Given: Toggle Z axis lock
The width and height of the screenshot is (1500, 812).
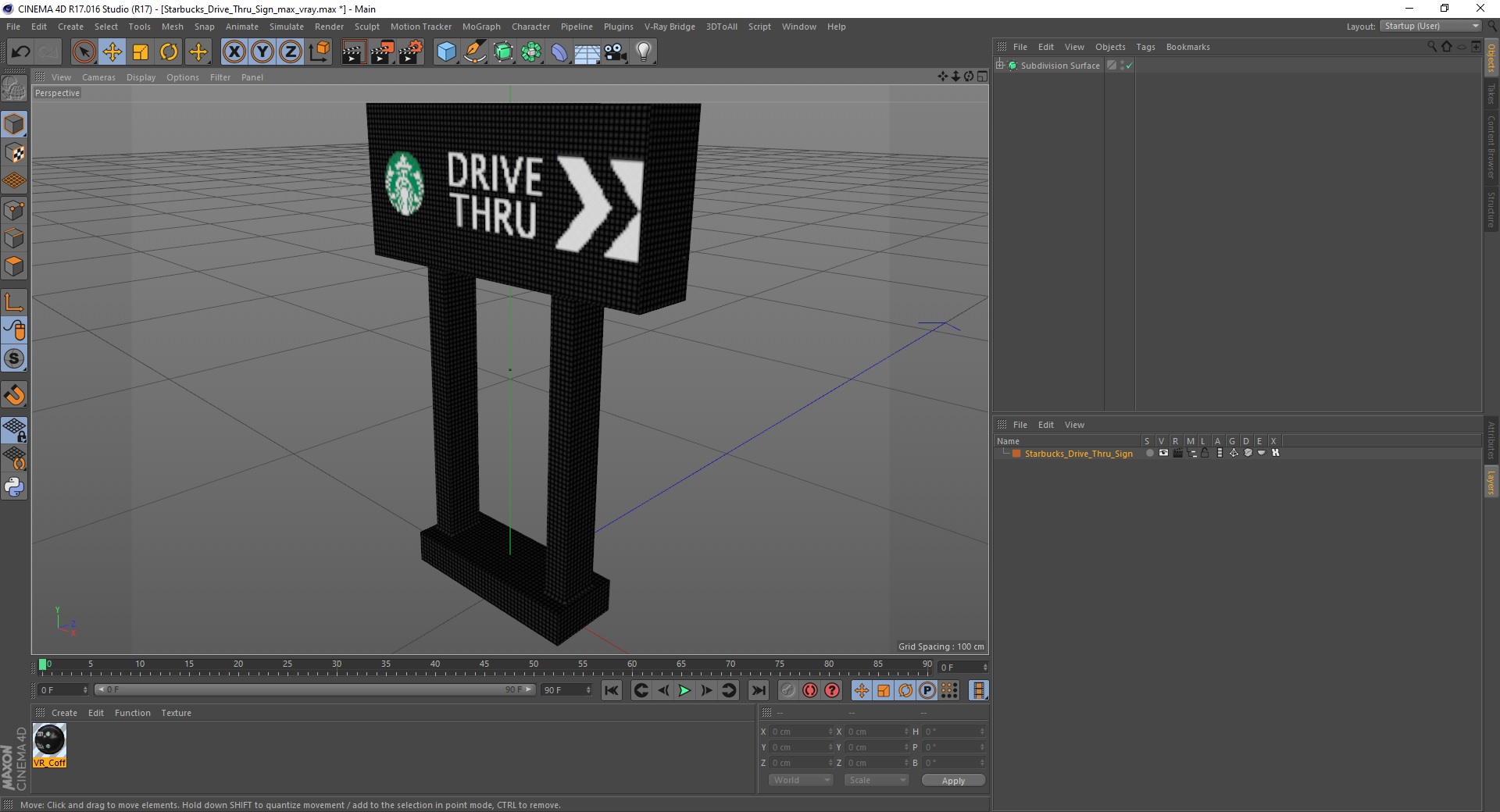Looking at the screenshot, I should point(291,52).
